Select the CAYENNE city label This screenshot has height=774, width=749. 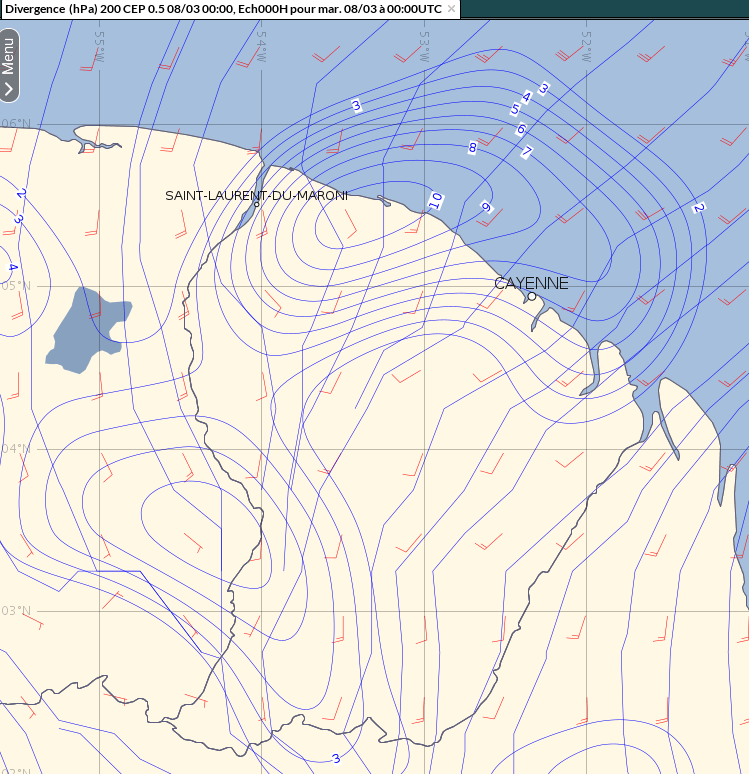pyautogui.click(x=531, y=283)
